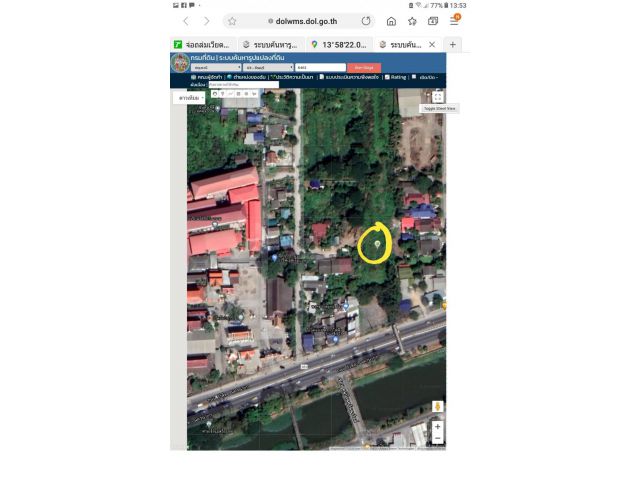Toggle the checkbox after Rating

coord(414,76)
